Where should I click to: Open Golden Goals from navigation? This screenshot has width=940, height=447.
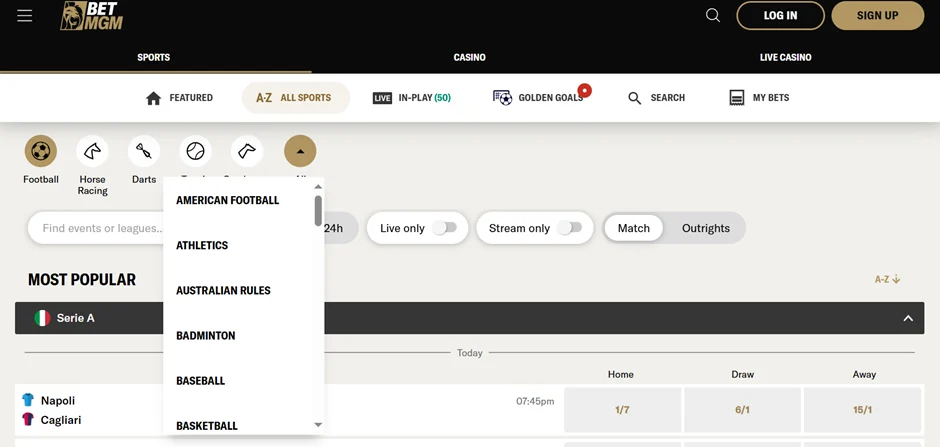[x=538, y=98]
